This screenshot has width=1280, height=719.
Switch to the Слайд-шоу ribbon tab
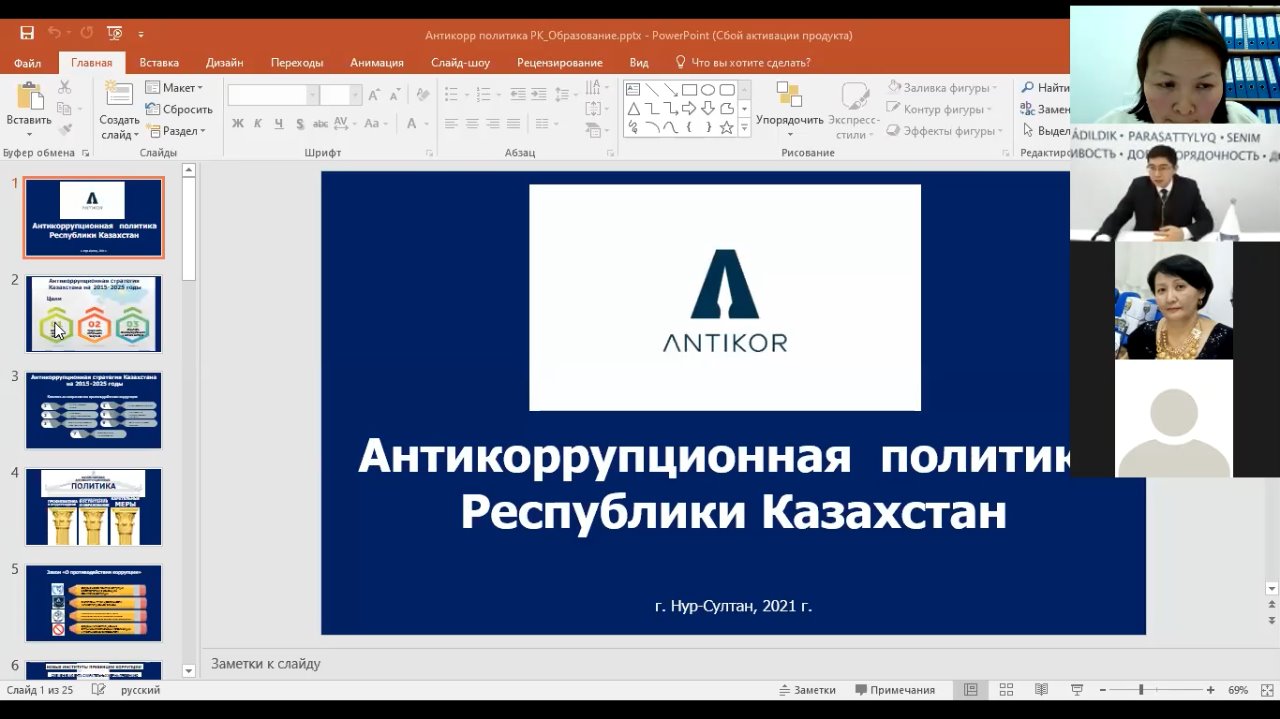(x=461, y=62)
